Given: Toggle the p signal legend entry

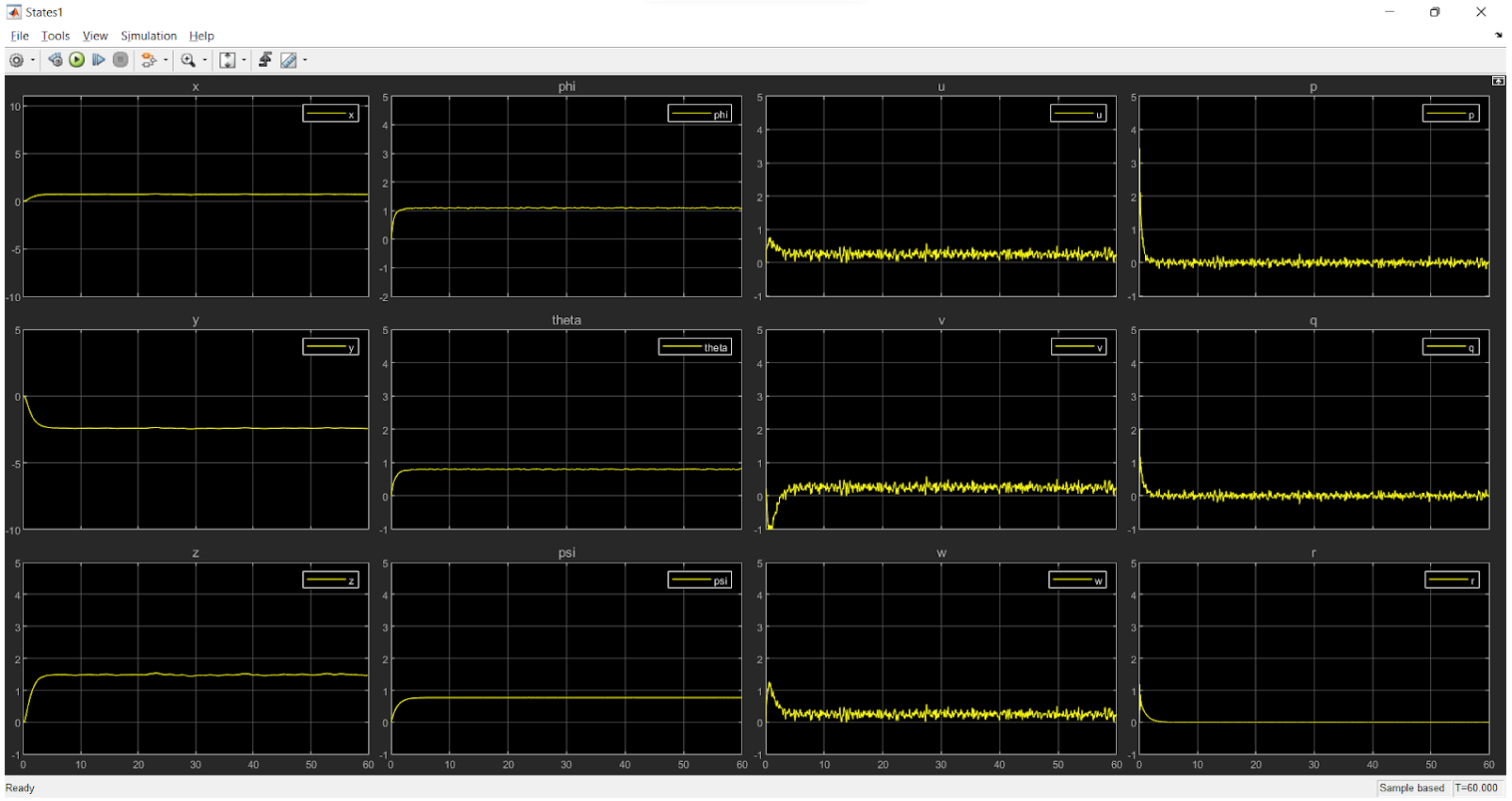Looking at the screenshot, I should pyautogui.click(x=1451, y=114).
